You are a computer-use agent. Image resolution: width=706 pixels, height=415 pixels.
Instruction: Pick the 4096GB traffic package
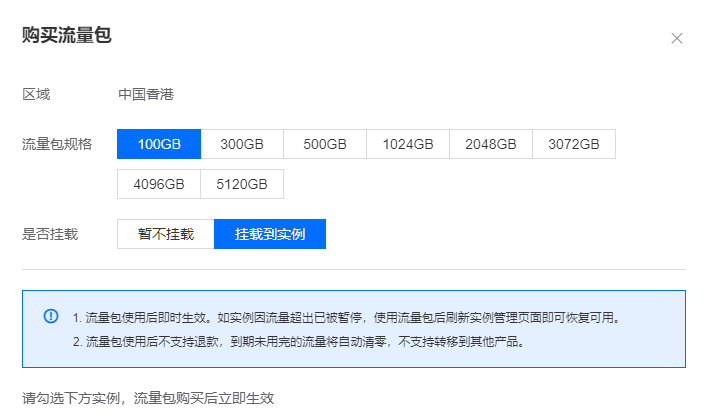(x=159, y=184)
